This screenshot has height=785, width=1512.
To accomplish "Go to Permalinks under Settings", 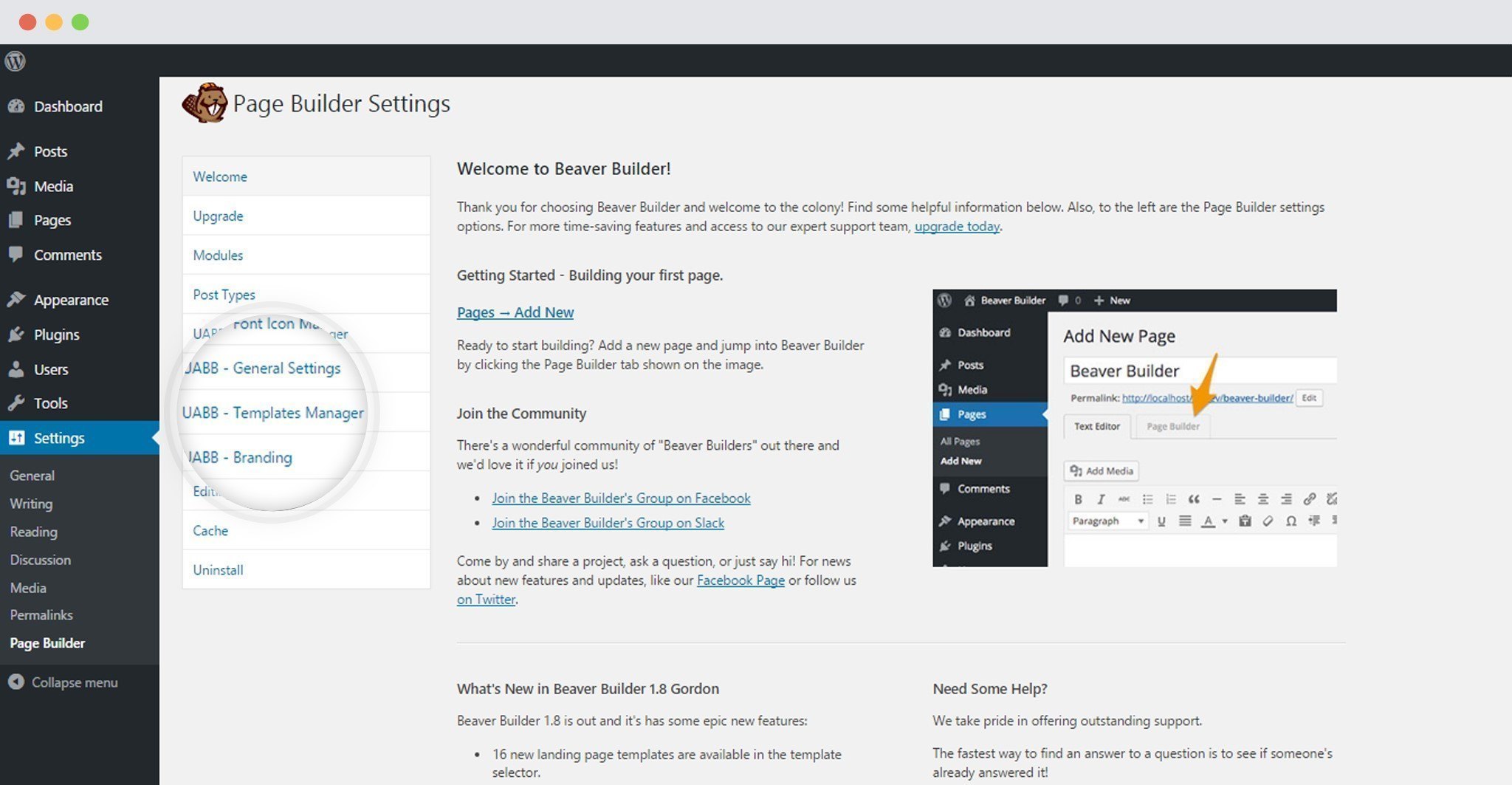I will [x=41, y=614].
